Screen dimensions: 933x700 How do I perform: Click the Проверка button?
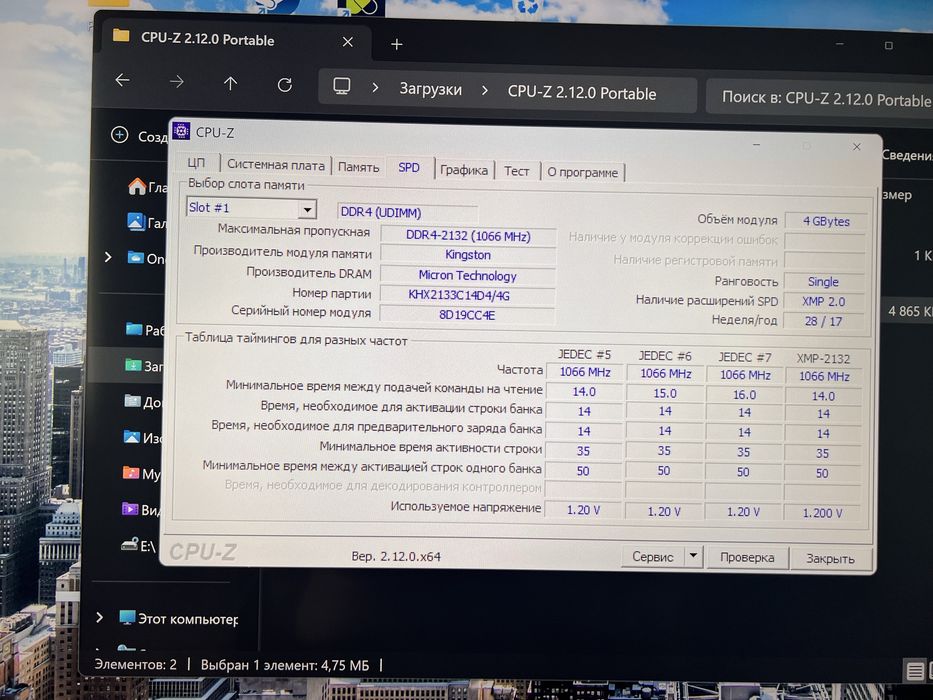[747, 558]
